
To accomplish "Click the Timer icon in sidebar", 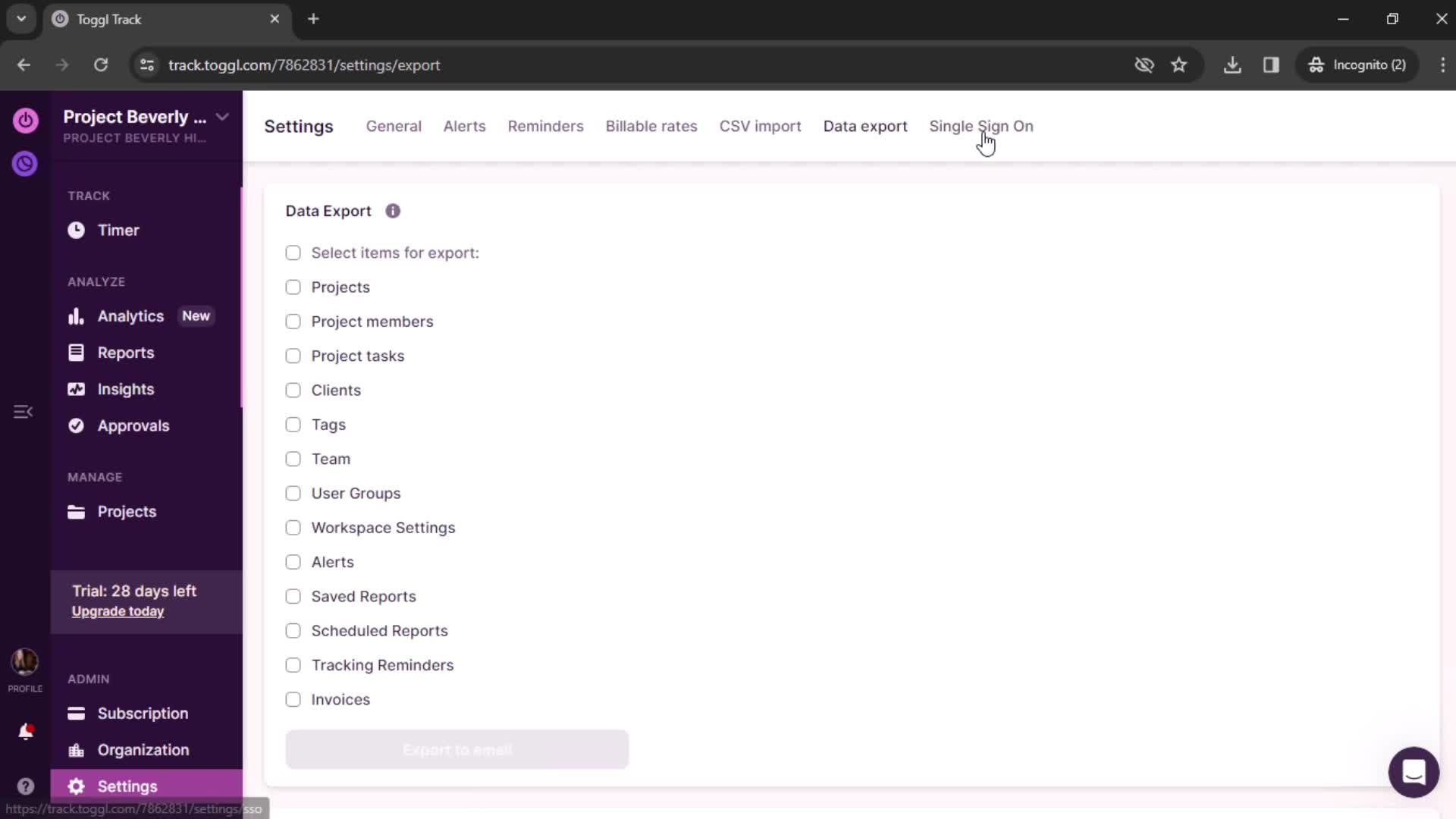I will click(x=76, y=229).
